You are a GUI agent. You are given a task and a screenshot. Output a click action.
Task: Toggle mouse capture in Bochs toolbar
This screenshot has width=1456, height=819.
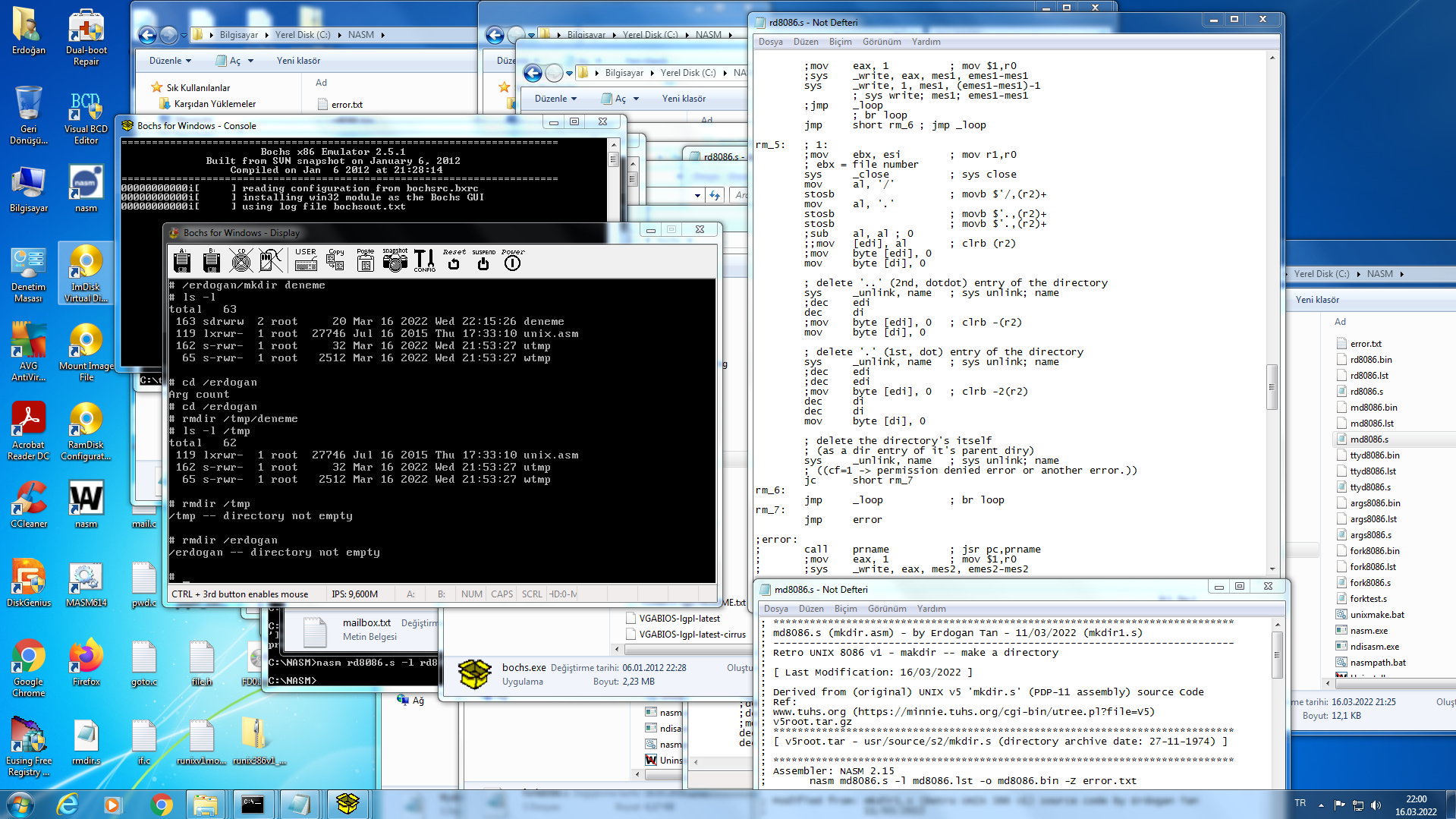[x=270, y=260]
